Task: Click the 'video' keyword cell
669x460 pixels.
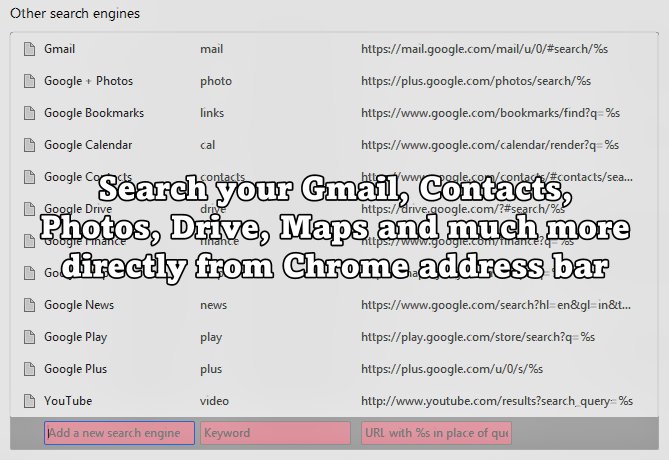Action: (x=215, y=401)
